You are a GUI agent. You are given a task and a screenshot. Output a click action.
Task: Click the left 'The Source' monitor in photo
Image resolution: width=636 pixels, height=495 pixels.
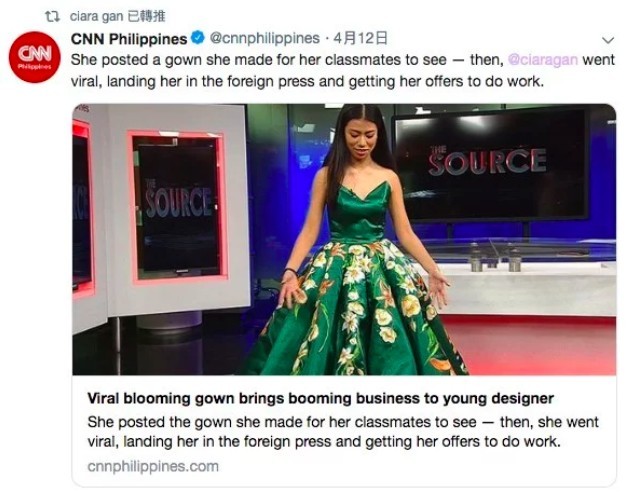pos(178,203)
